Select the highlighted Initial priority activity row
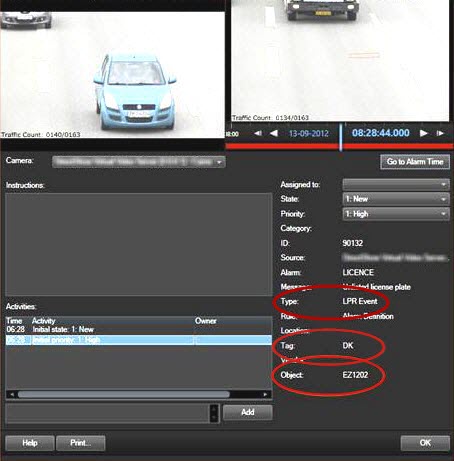 [139, 340]
